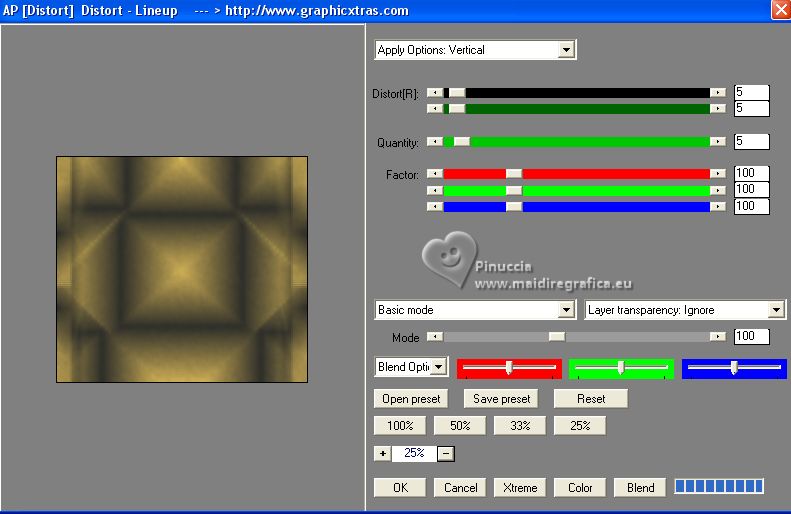Viewport: 791px width, 514px height.
Task: Click right arrow of second green Distort slider
Action: tap(717, 108)
